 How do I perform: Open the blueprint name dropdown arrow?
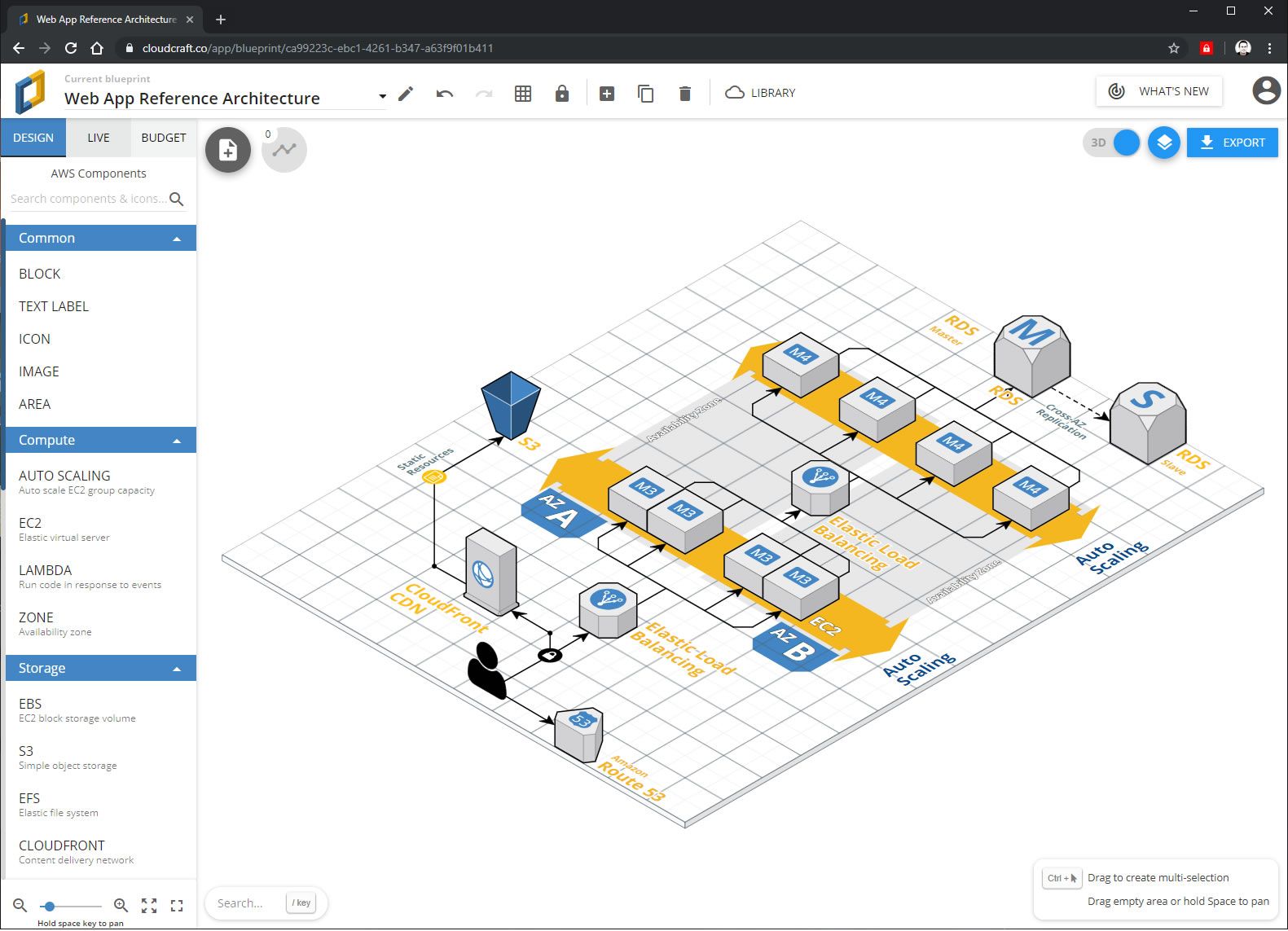[x=382, y=97]
